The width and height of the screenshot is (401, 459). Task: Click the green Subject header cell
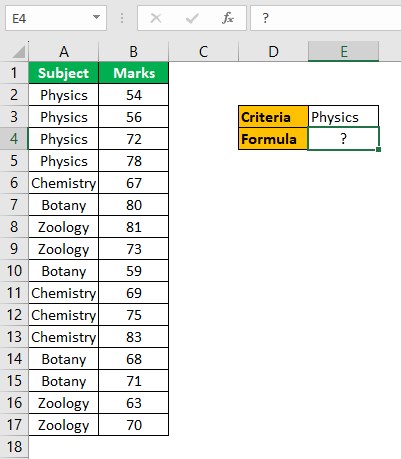click(64, 73)
